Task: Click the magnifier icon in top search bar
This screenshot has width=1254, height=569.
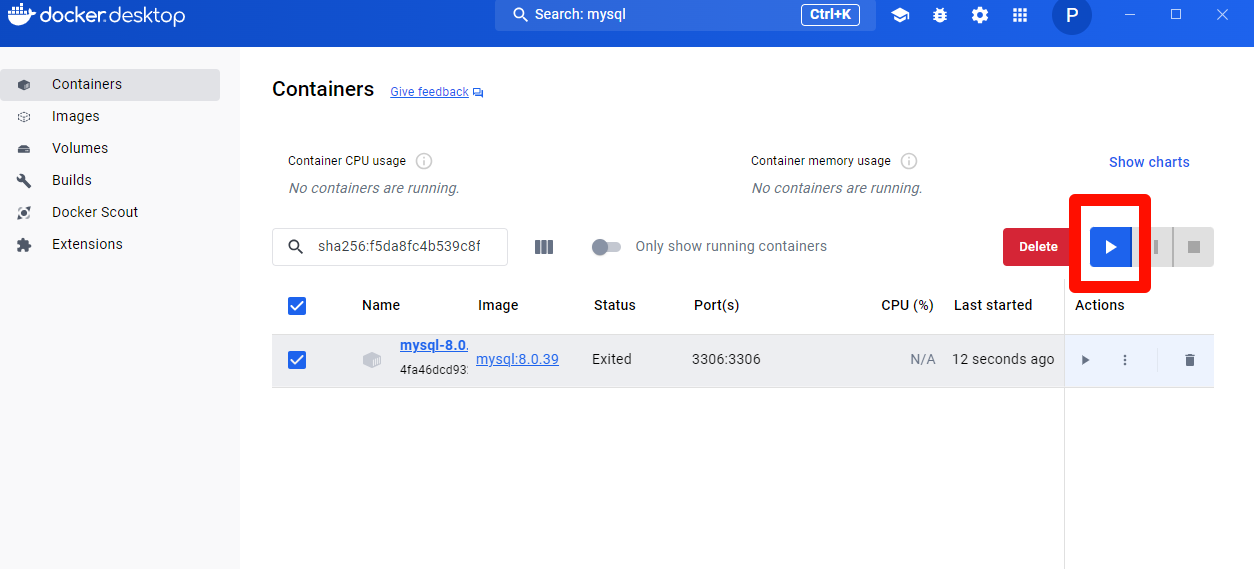Action: point(520,15)
